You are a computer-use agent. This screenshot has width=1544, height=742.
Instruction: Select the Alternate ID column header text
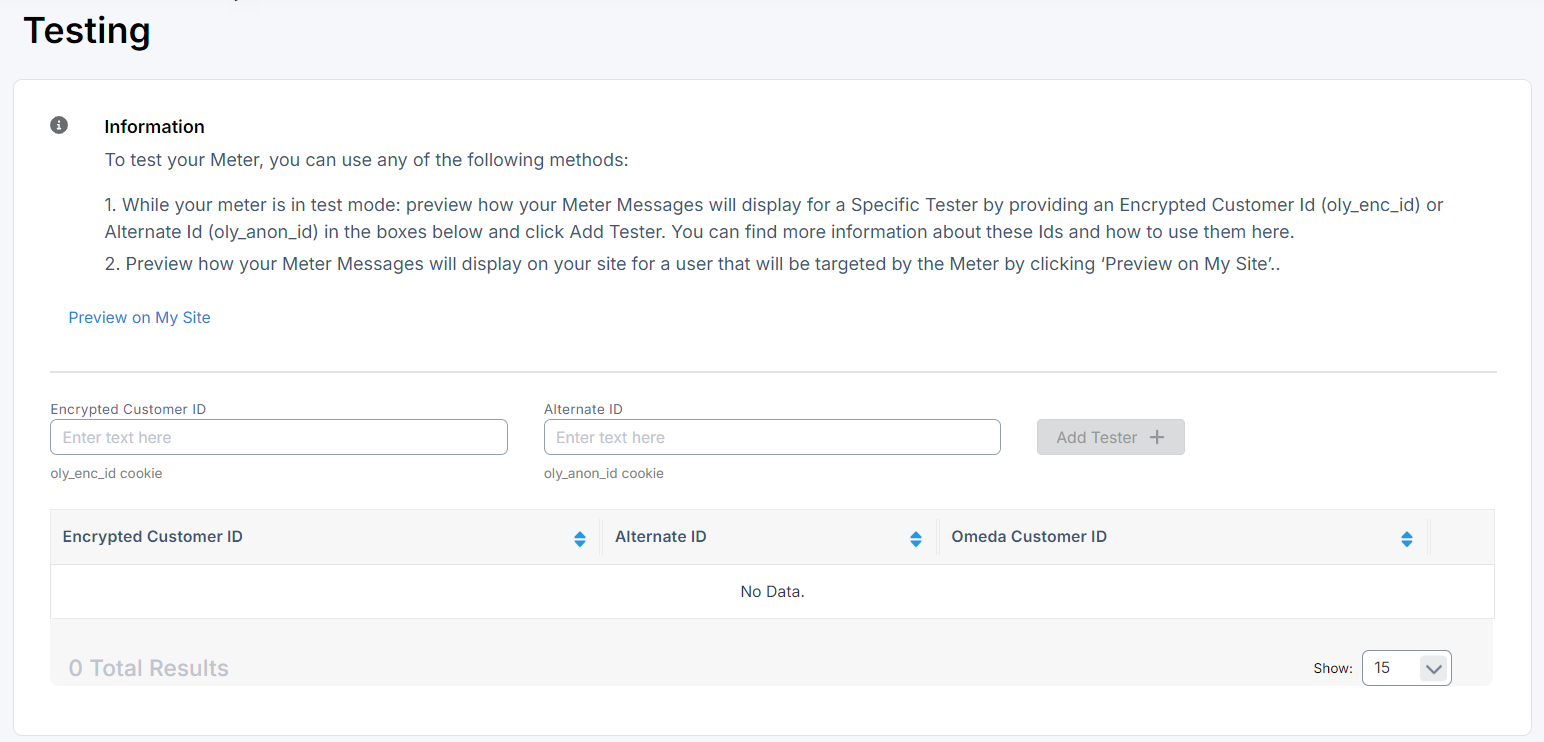661,537
